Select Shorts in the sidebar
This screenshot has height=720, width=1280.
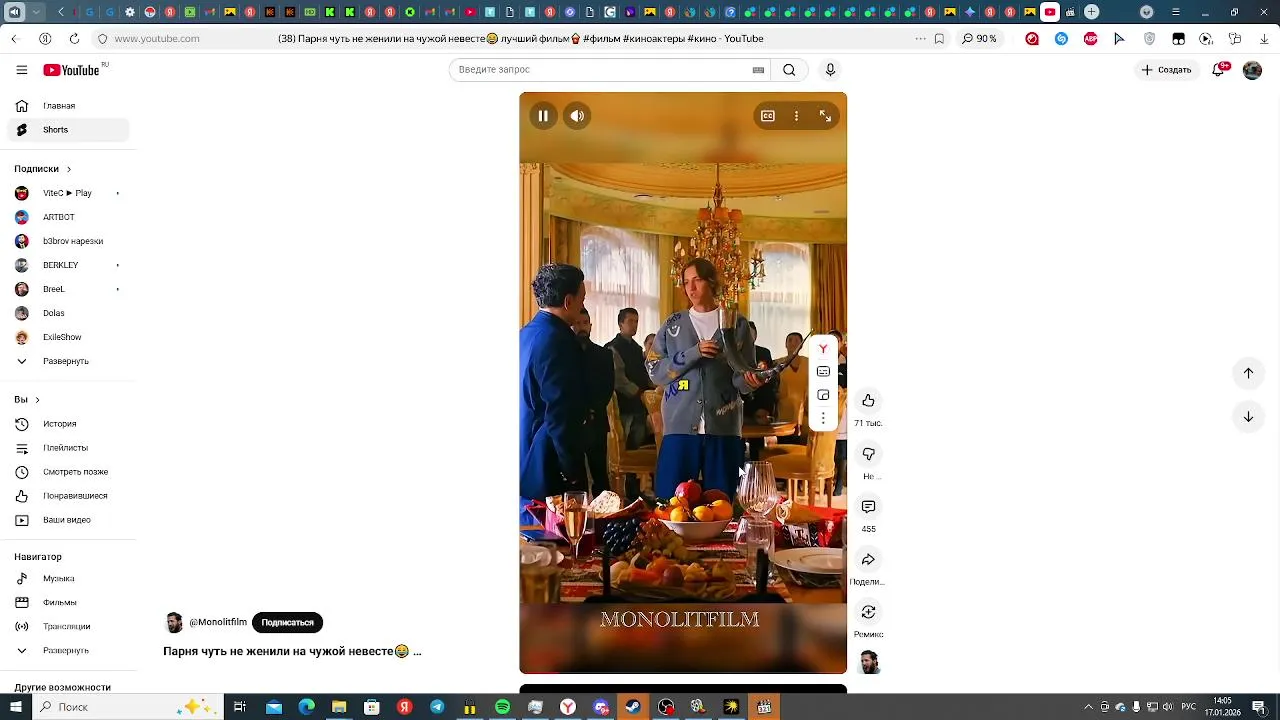click(68, 130)
